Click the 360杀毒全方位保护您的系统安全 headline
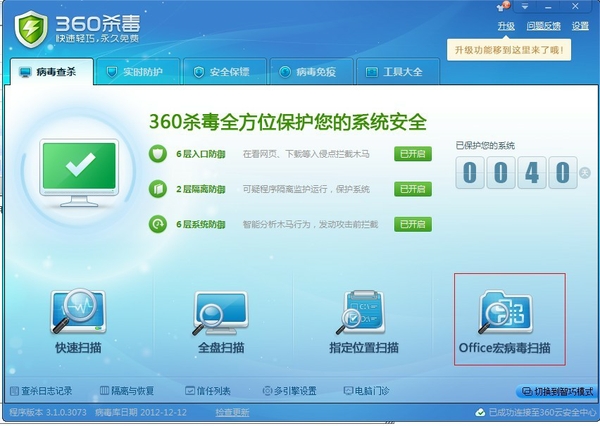This screenshot has width=600, height=426. coord(288,122)
